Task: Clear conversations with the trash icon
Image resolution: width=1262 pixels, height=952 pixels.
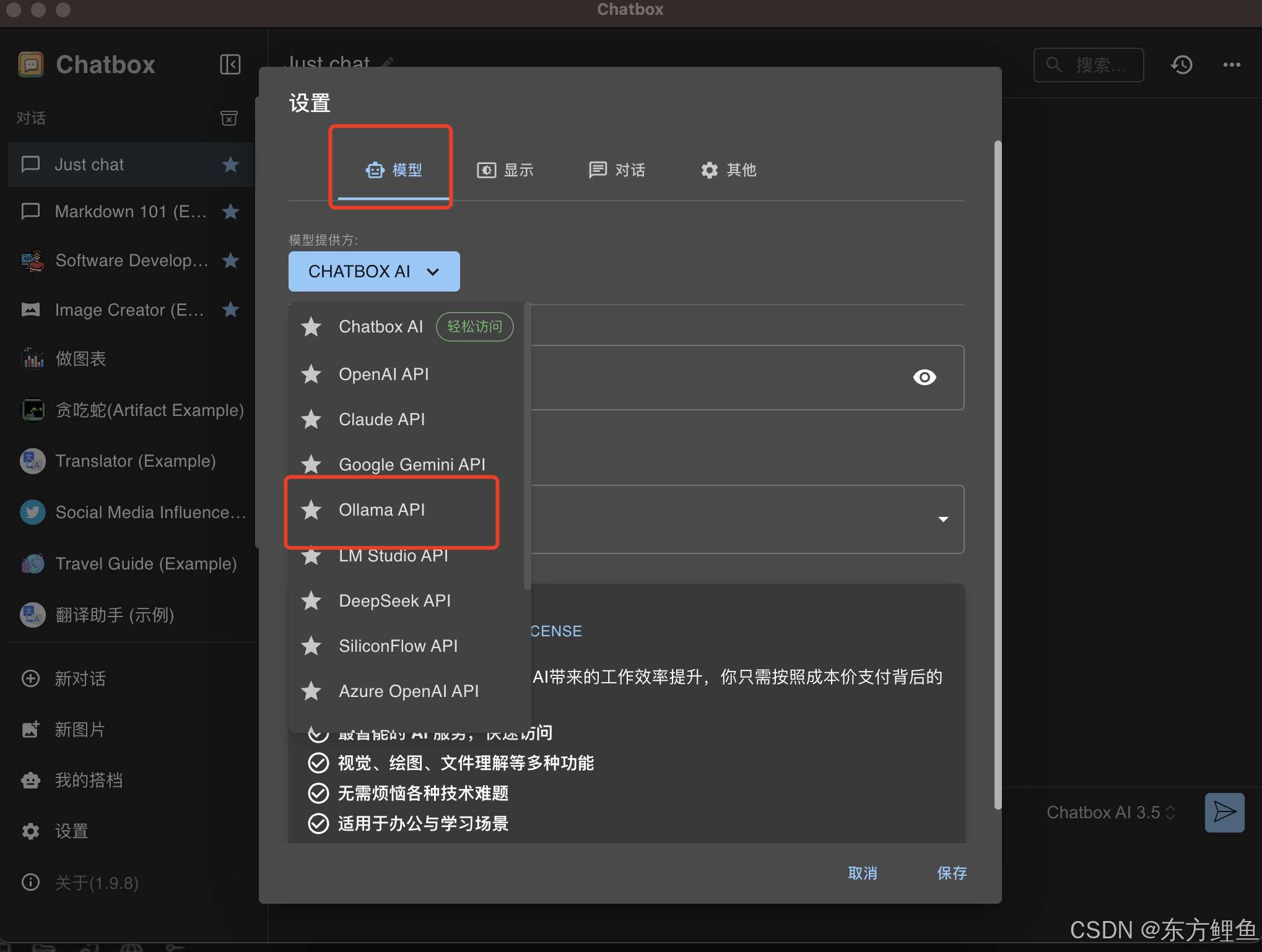Action: (x=228, y=118)
